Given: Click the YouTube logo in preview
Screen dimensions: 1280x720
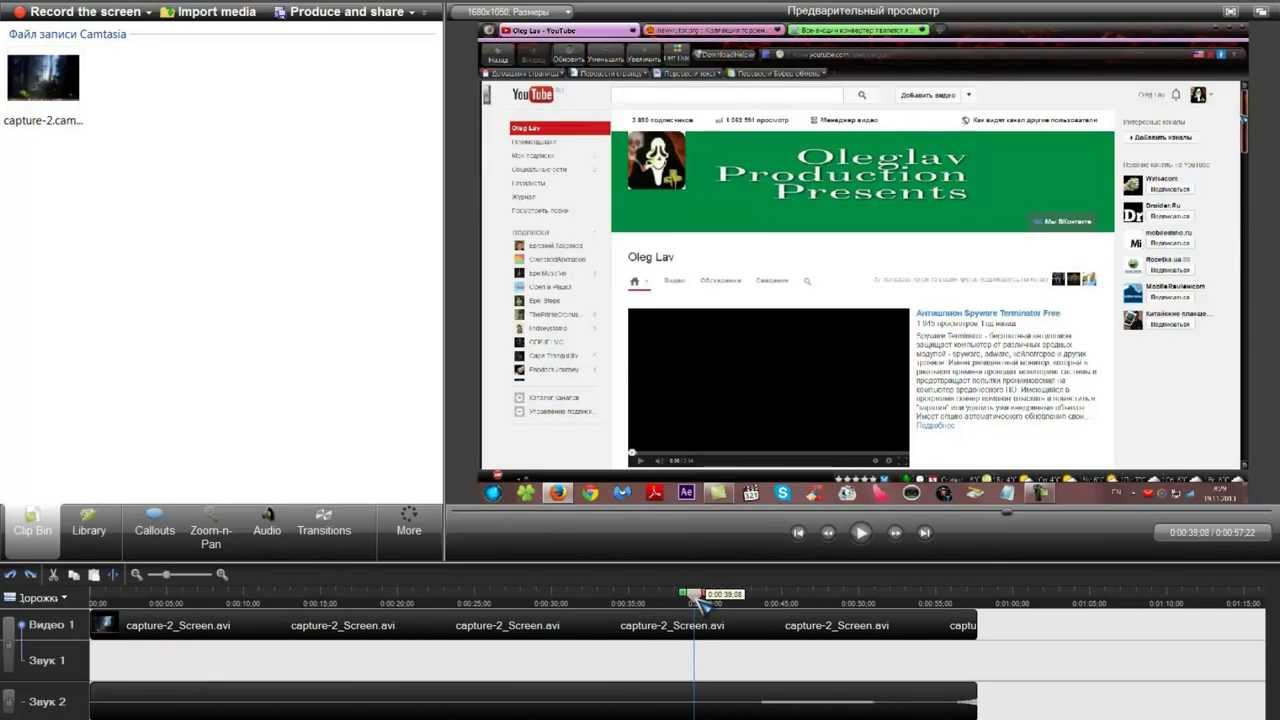Looking at the screenshot, I should click(533, 94).
